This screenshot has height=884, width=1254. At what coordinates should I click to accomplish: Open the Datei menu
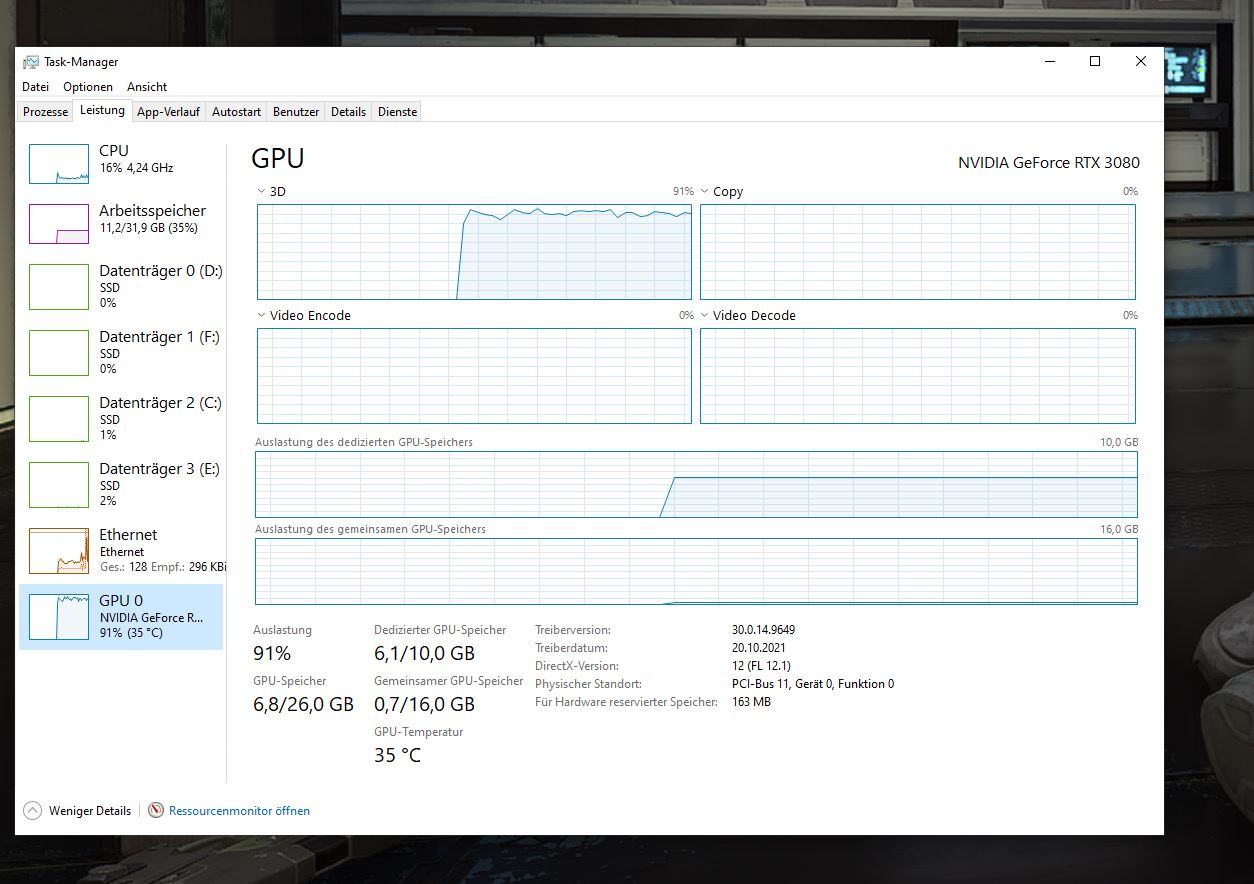[35, 87]
